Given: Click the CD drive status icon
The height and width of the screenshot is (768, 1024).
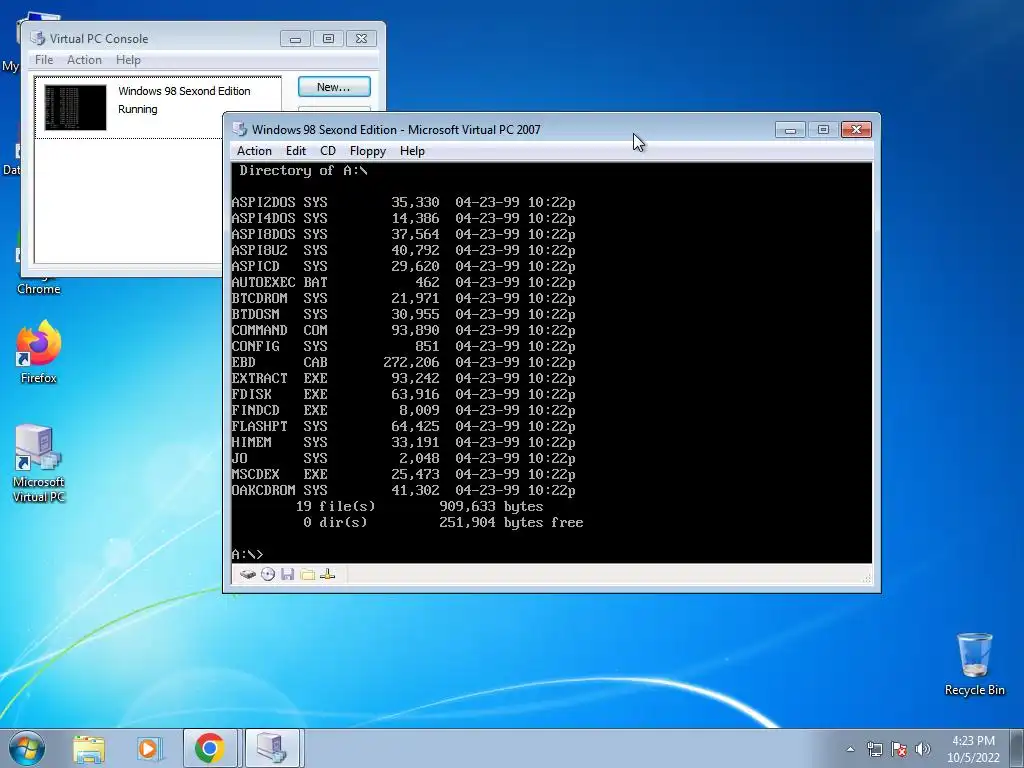Looking at the screenshot, I should tap(268, 575).
